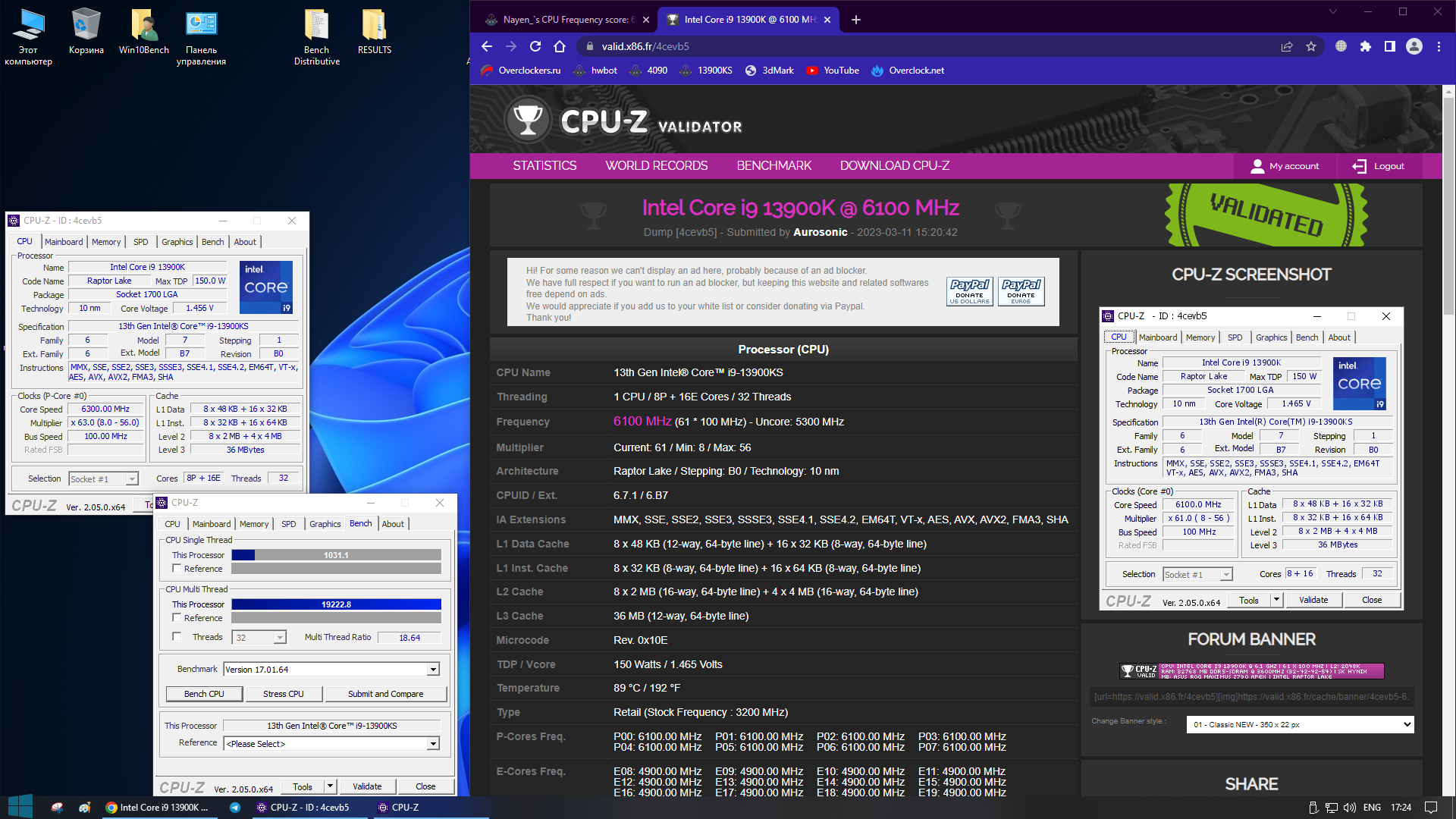Open the BENCHMARK menu on validator site
This screenshot has width=1456, height=819.
point(774,165)
